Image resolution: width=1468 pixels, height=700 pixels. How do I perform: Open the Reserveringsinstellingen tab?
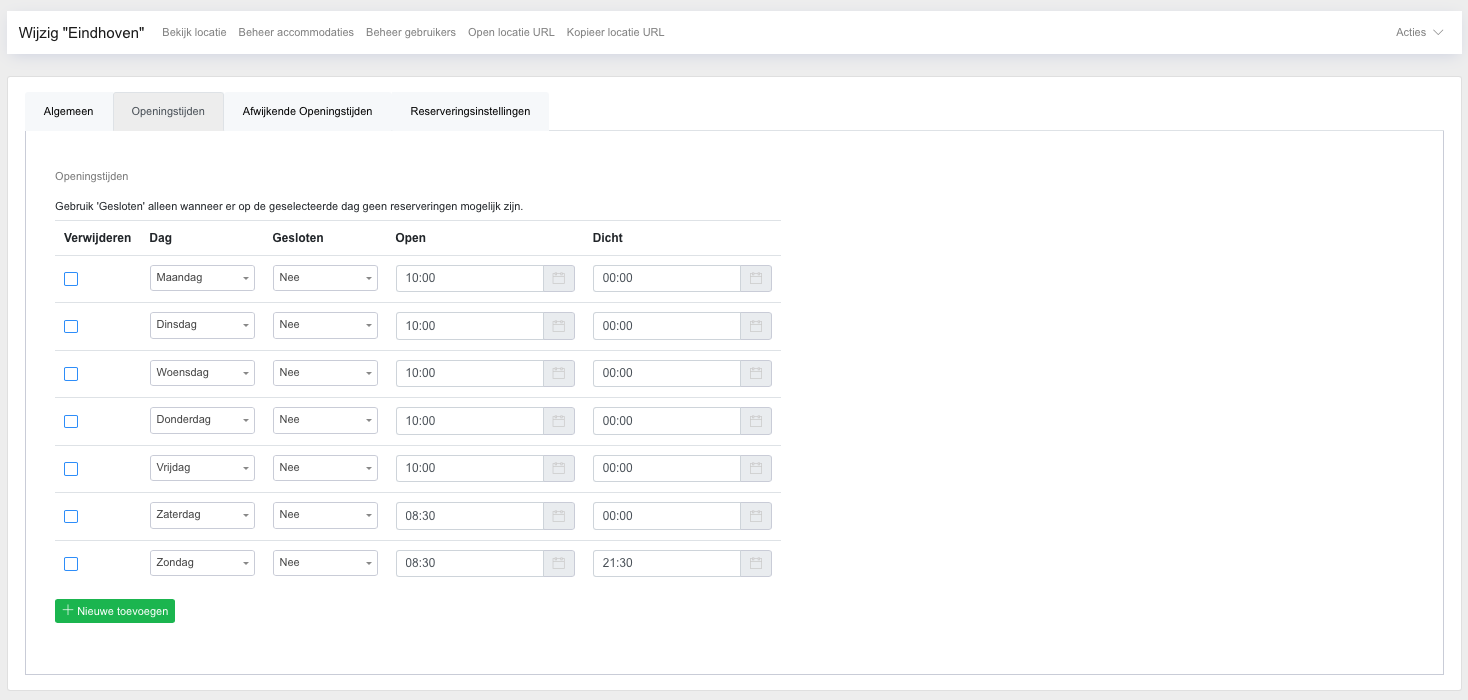(x=470, y=111)
